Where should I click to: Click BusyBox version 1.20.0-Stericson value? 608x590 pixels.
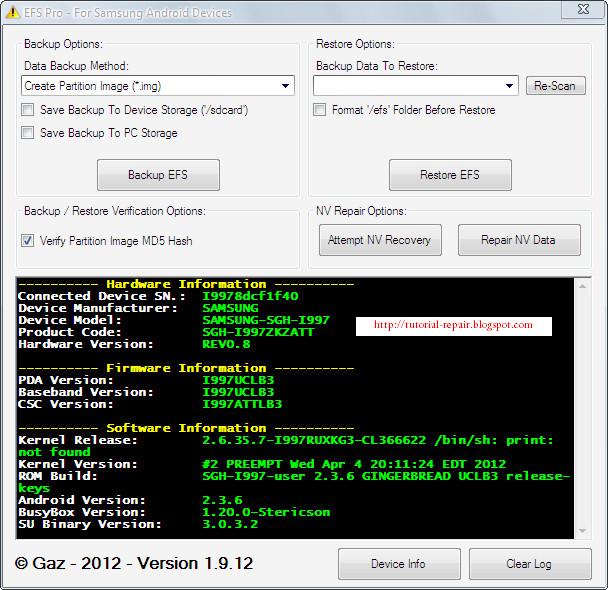266,512
